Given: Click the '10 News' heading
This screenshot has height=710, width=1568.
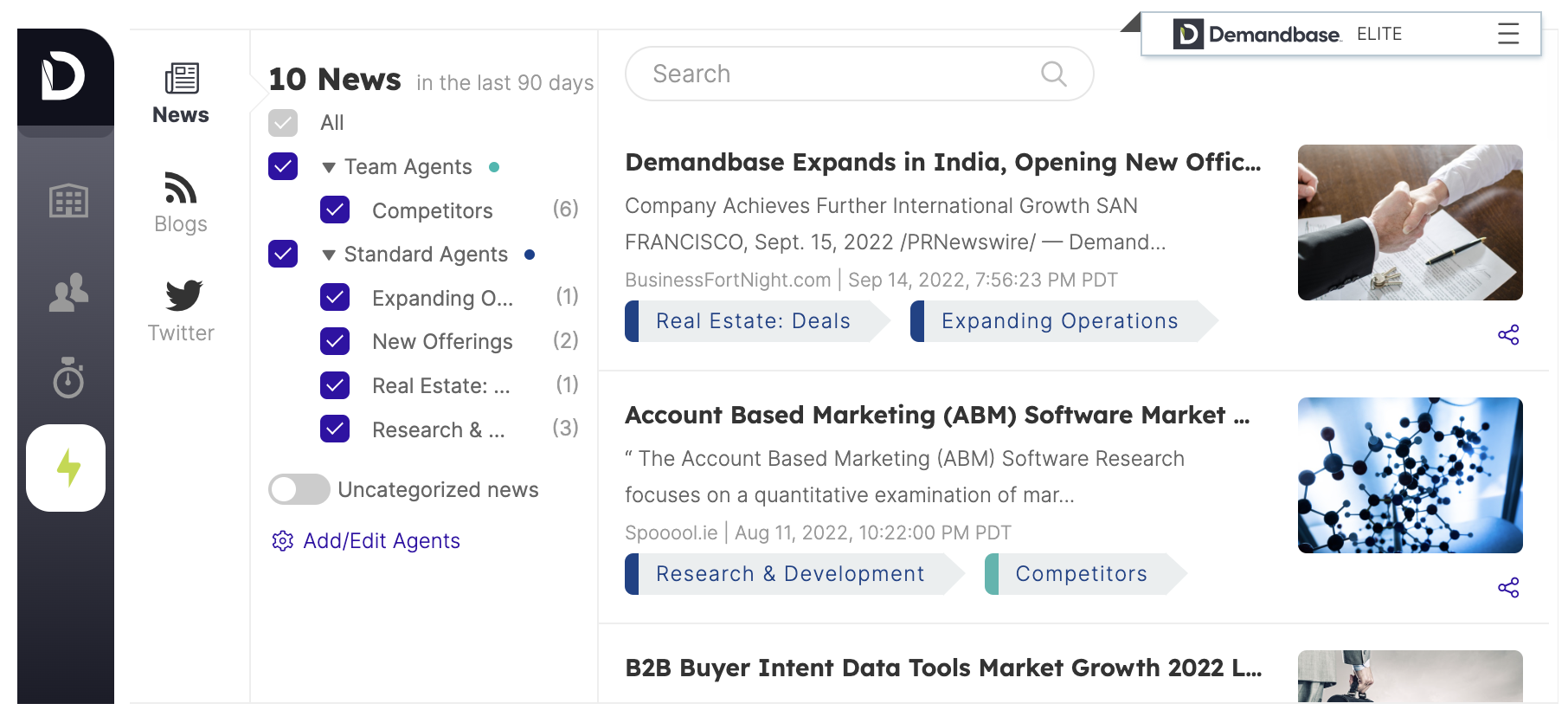Looking at the screenshot, I should (335, 79).
